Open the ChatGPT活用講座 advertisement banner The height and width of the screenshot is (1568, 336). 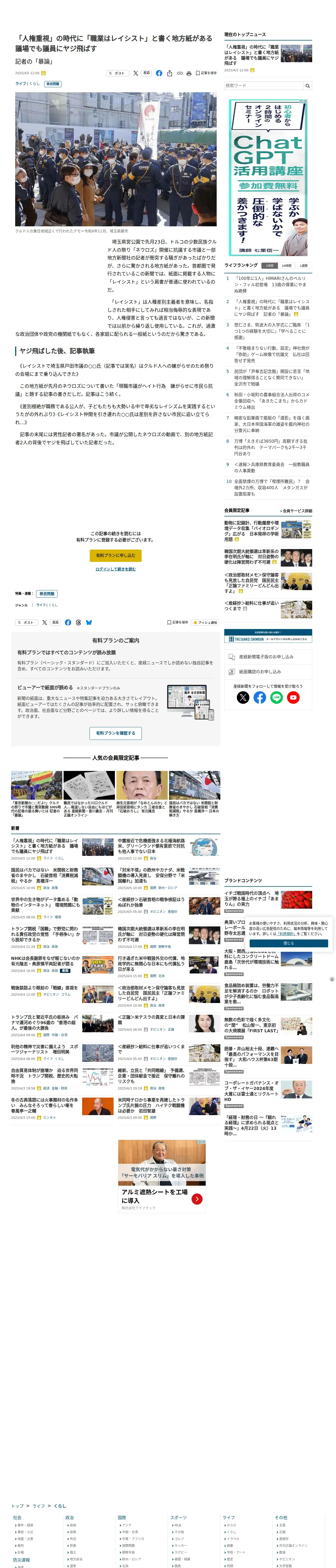pos(268,178)
